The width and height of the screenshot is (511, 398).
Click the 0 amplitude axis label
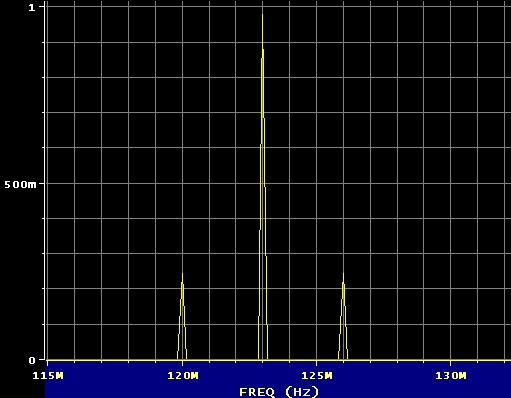click(x=32, y=360)
